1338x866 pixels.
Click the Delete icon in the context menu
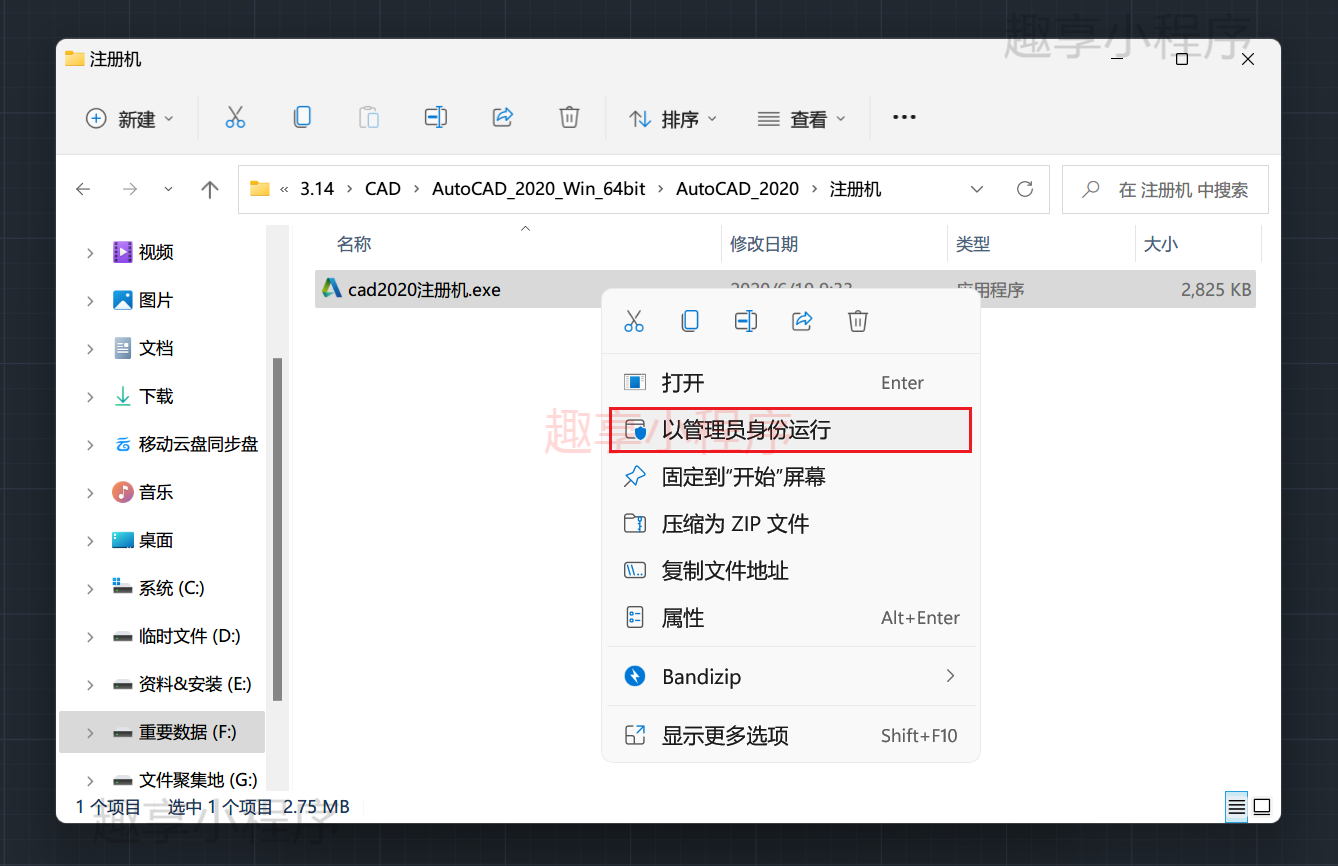858,321
